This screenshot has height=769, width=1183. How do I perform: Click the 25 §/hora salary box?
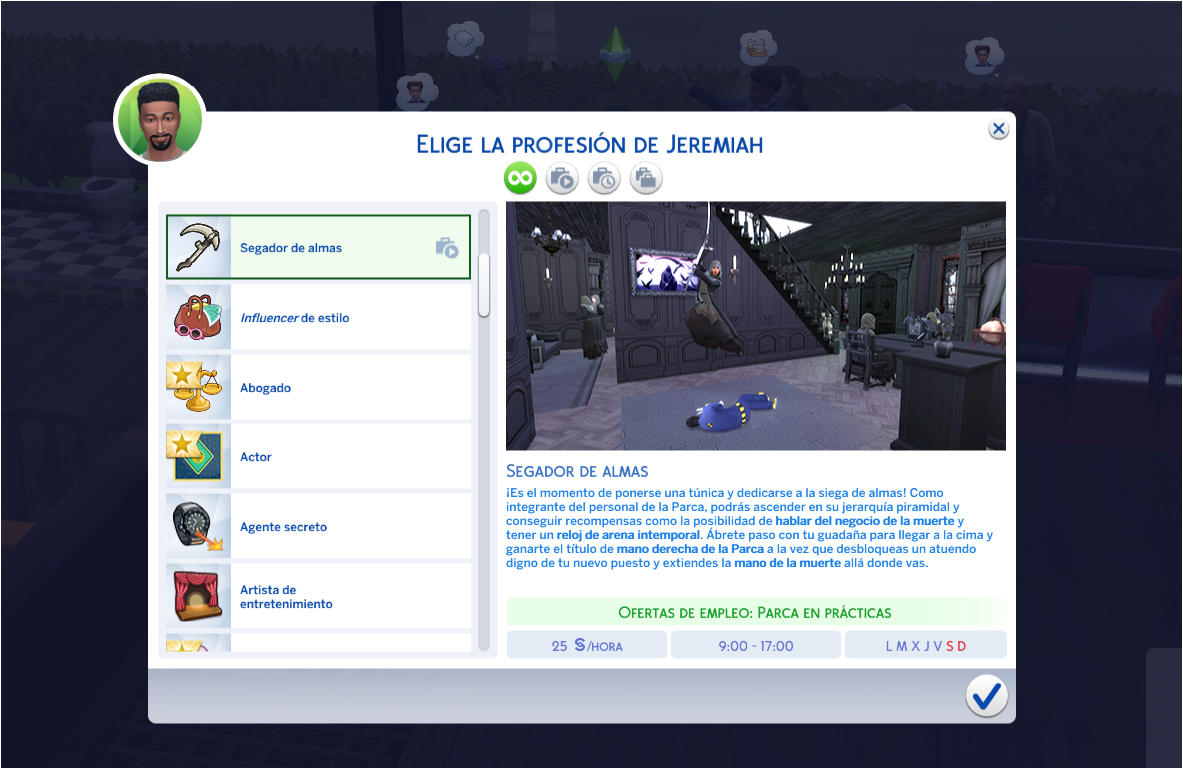[587, 645]
